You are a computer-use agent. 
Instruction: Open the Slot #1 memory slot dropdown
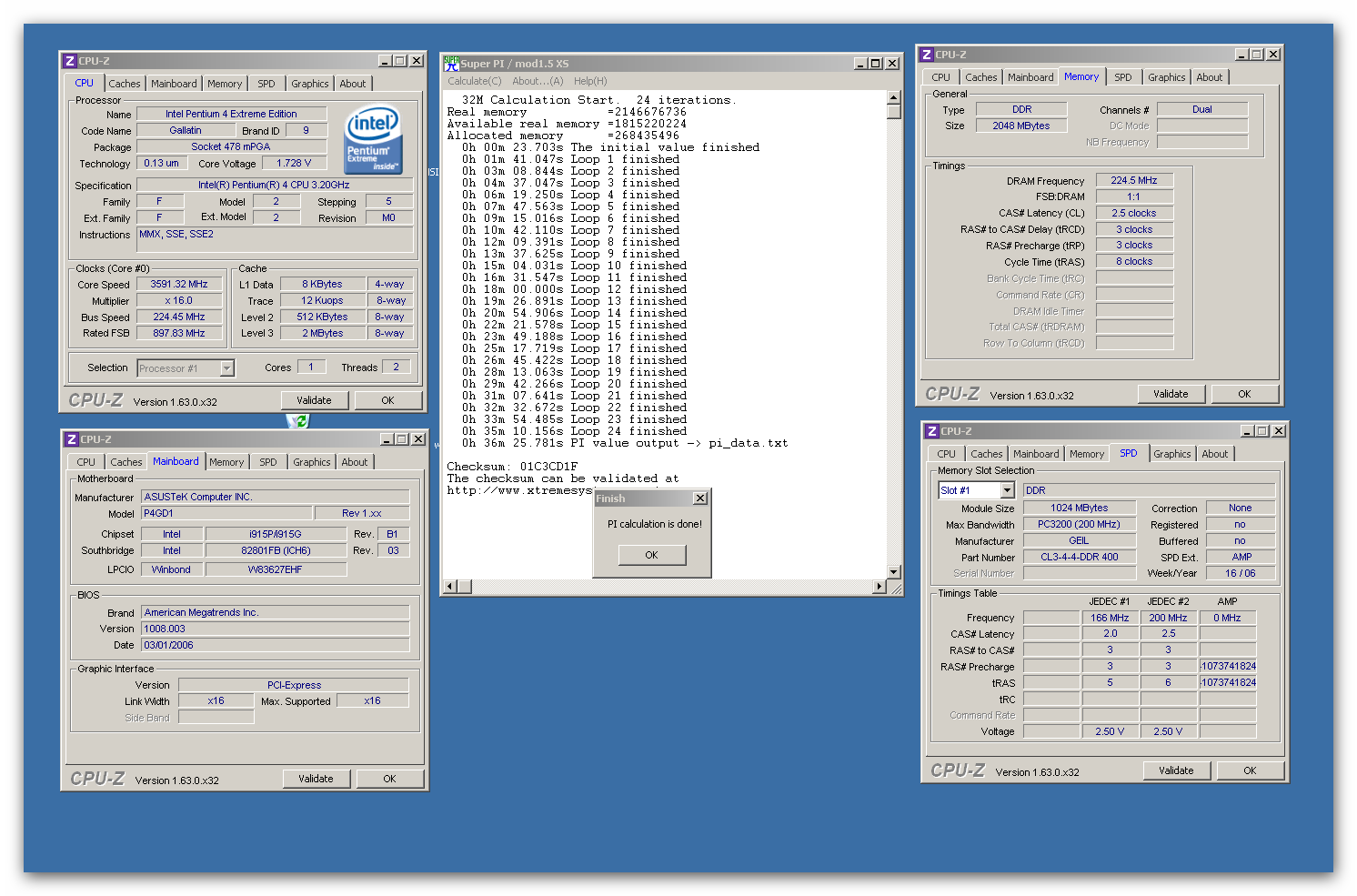[x=1007, y=490]
